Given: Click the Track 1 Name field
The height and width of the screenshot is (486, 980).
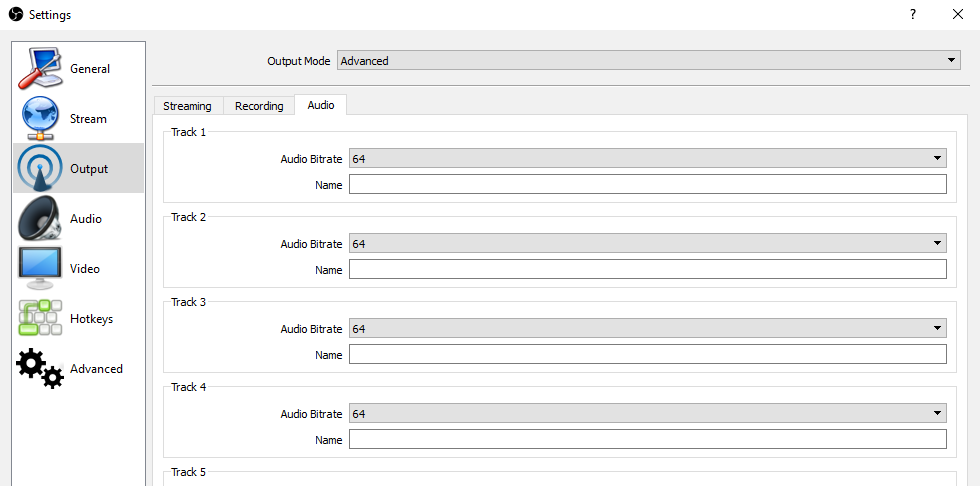Looking at the screenshot, I should click(x=646, y=184).
